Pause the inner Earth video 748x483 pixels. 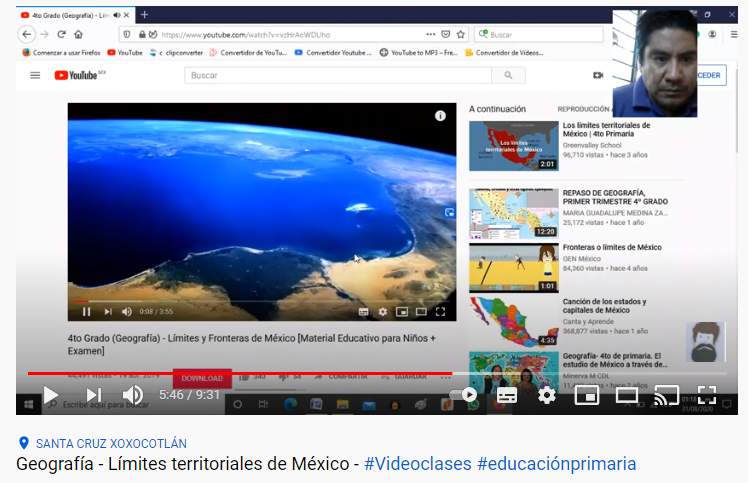[86, 312]
